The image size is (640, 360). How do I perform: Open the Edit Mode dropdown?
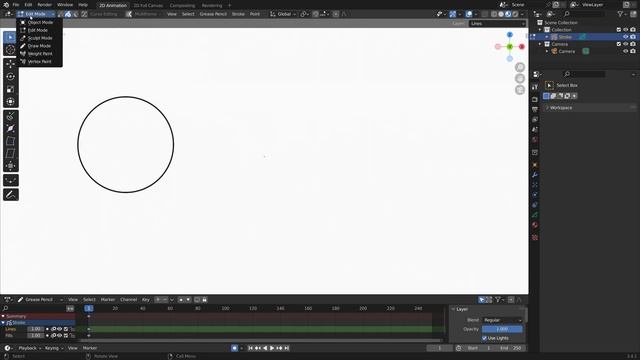[36, 14]
